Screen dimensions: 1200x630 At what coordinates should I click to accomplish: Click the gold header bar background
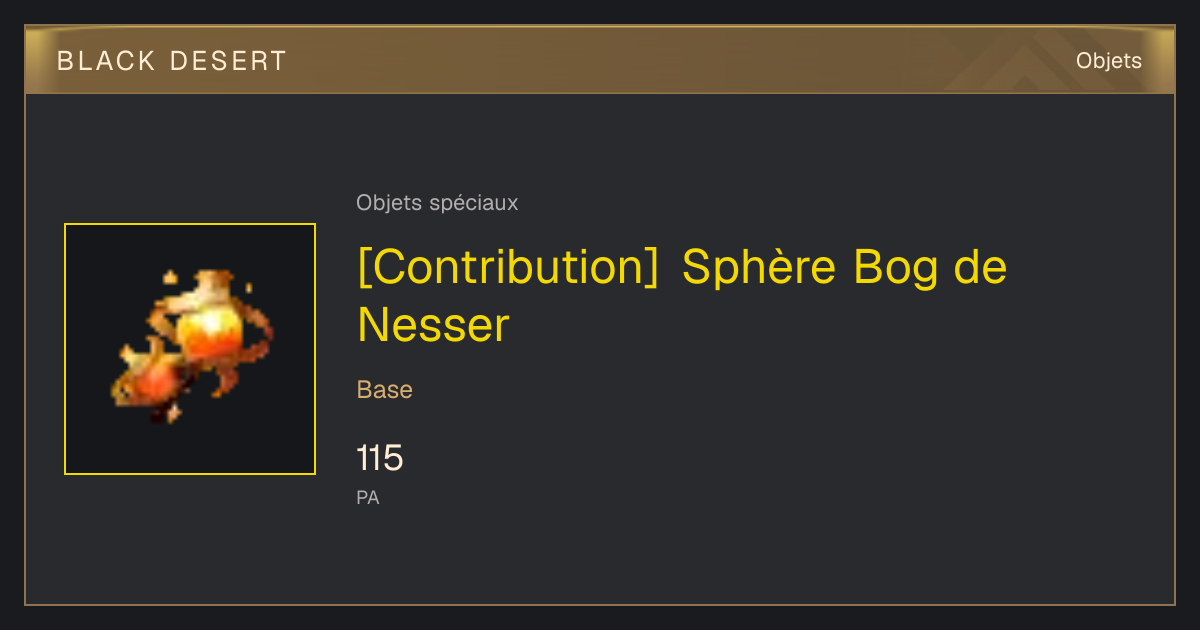tap(600, 60)
